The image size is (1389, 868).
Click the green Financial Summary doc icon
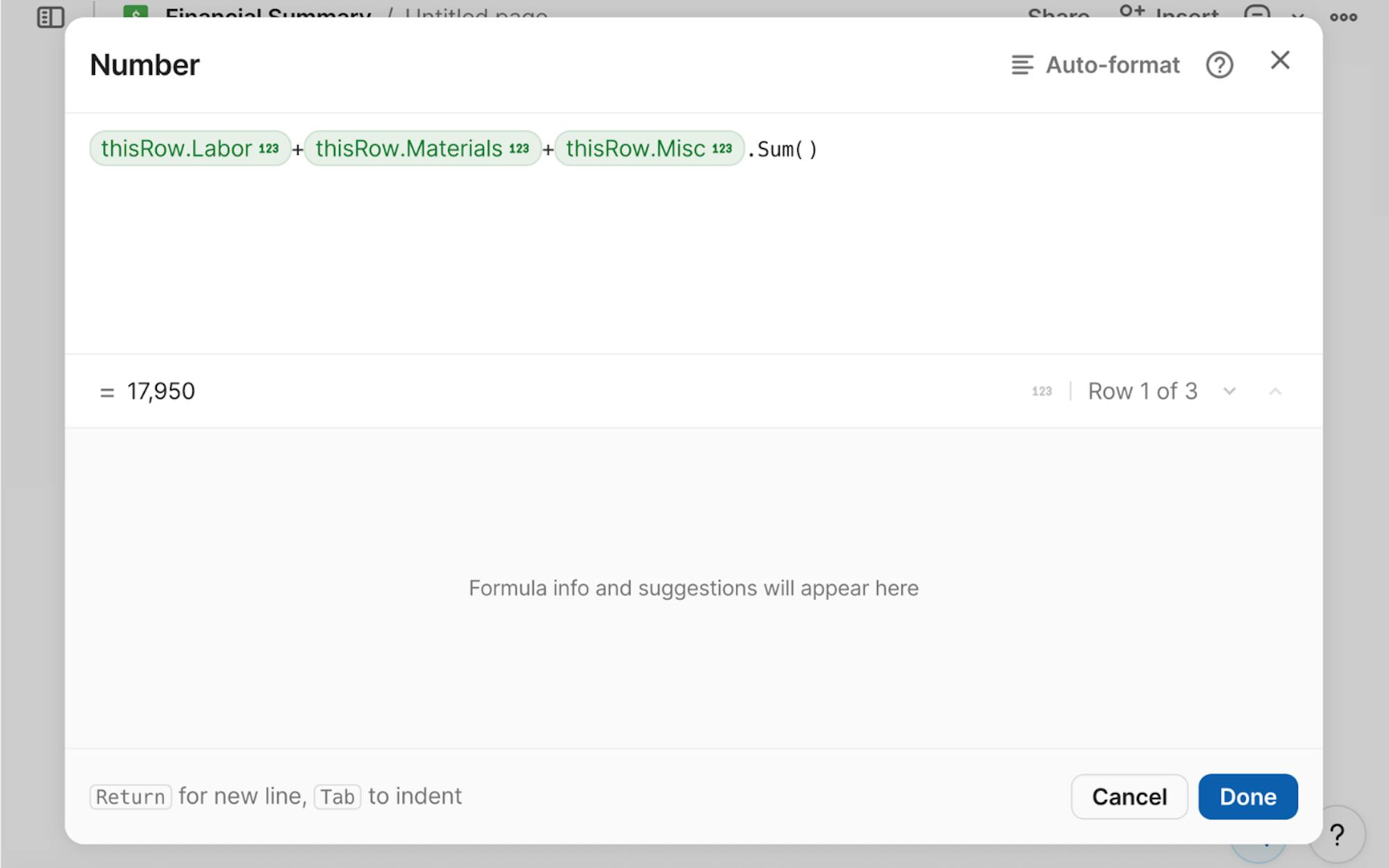(135, 12)
